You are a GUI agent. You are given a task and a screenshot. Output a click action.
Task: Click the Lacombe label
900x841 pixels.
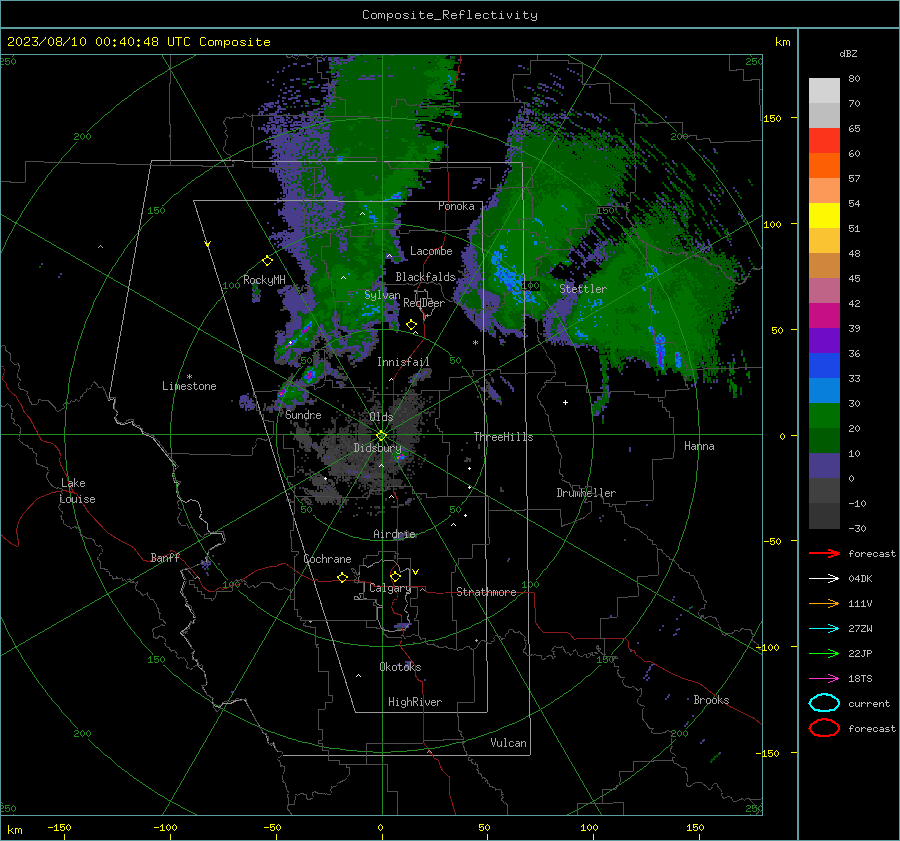pos(431,251)
